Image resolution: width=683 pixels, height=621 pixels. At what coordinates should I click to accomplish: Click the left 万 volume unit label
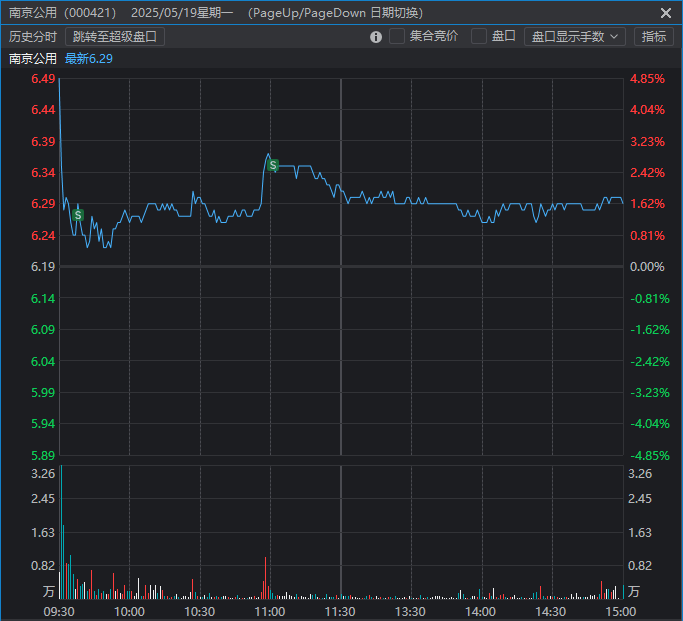point(46,592)
